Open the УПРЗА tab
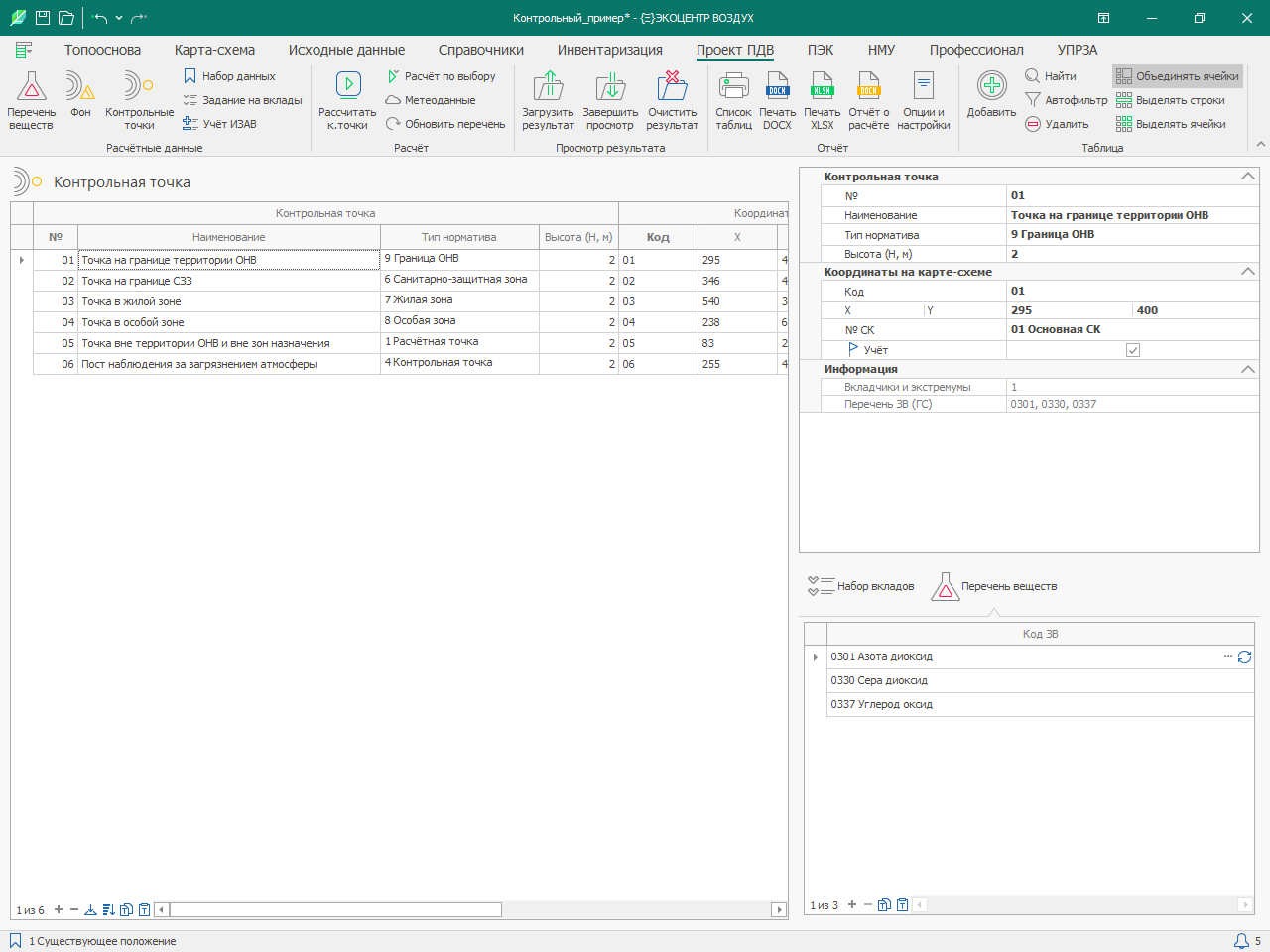This screenshot has height=952, width=1270. point(1078,50)
